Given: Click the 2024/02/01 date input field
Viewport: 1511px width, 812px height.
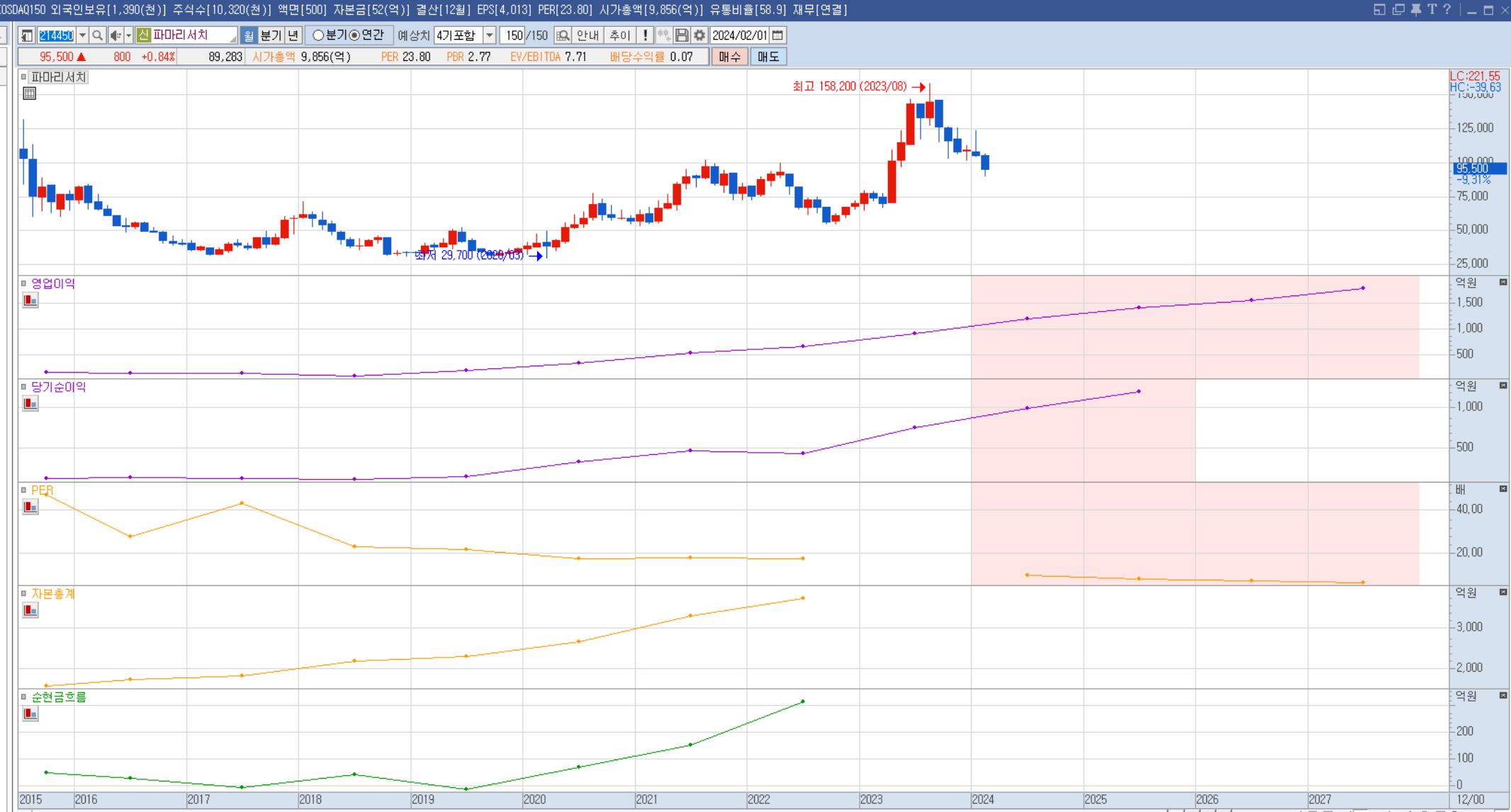Looking at the screenshot, I should (x=739, y=35).
